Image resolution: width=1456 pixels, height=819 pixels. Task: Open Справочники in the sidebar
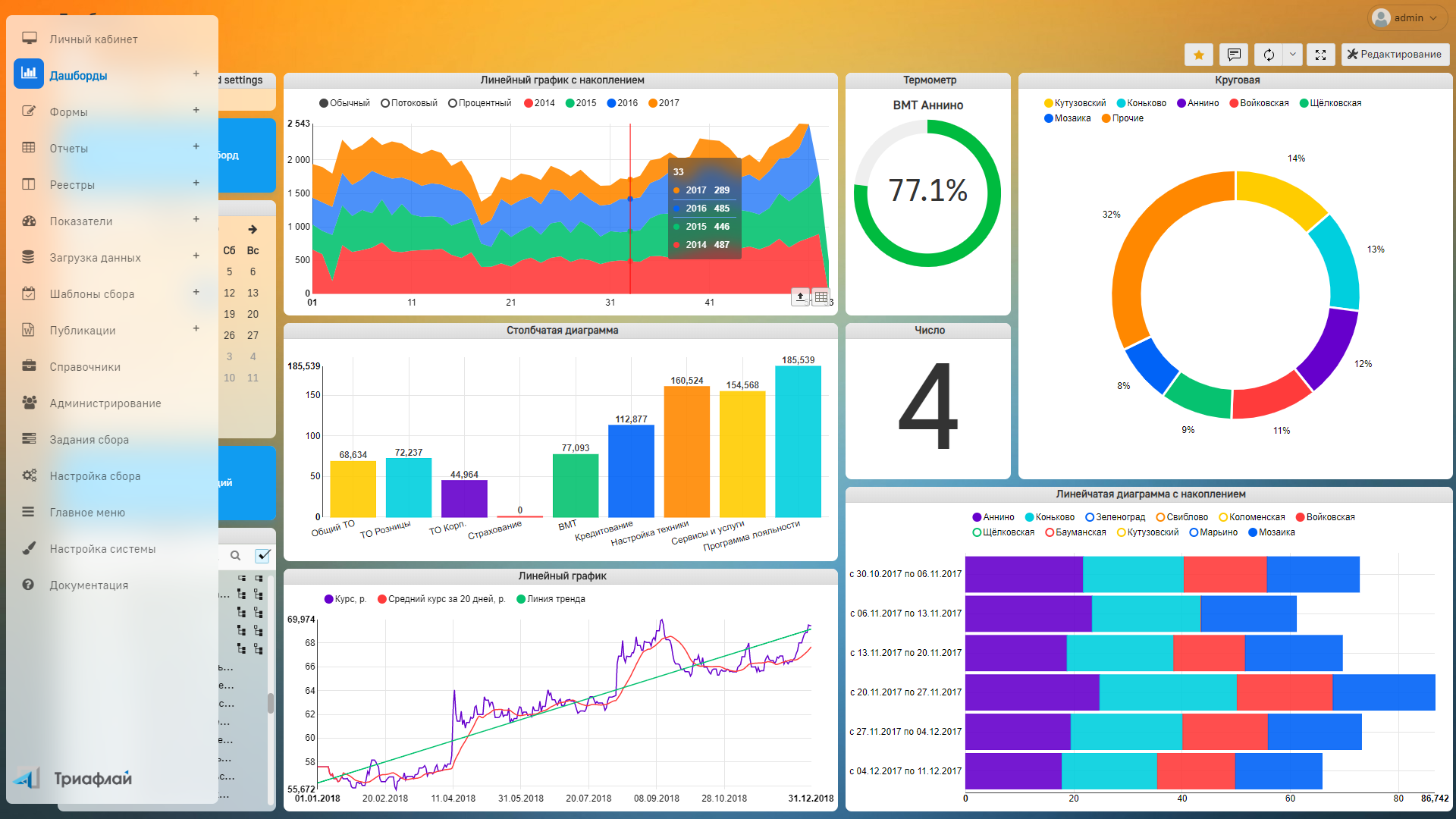tap(85, 367)
